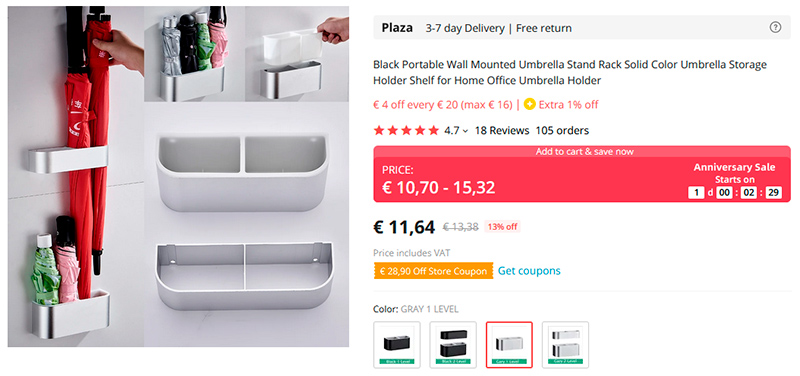The height and width of the screenshot is (376, 800).
Task: Click the 13% off discount badge
Action: [x=502, y=227]
